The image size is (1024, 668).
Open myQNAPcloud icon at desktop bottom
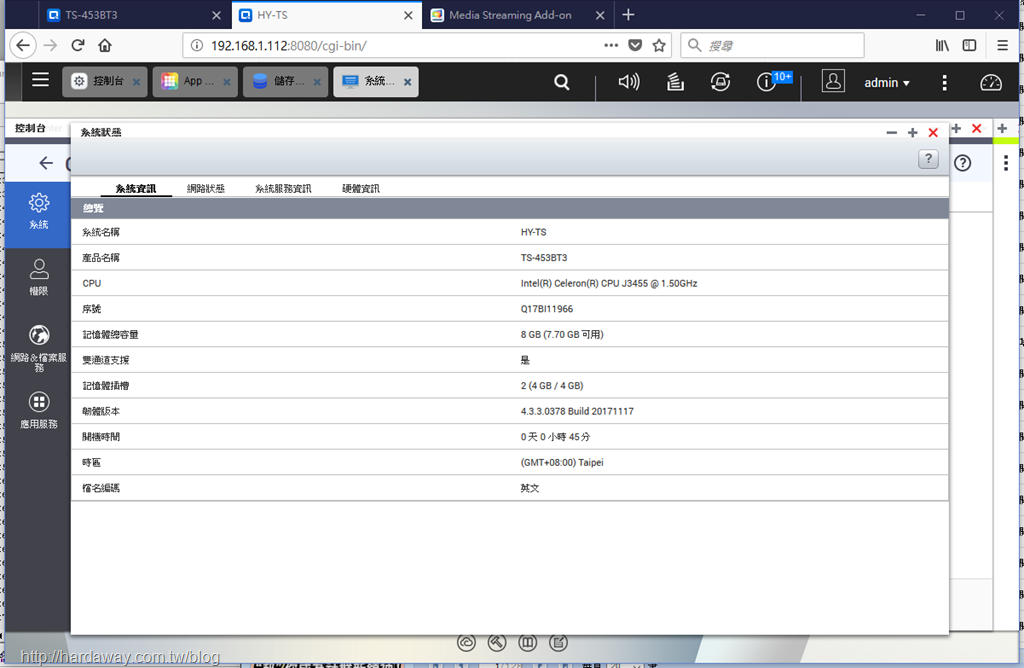(x=466, y=643)
